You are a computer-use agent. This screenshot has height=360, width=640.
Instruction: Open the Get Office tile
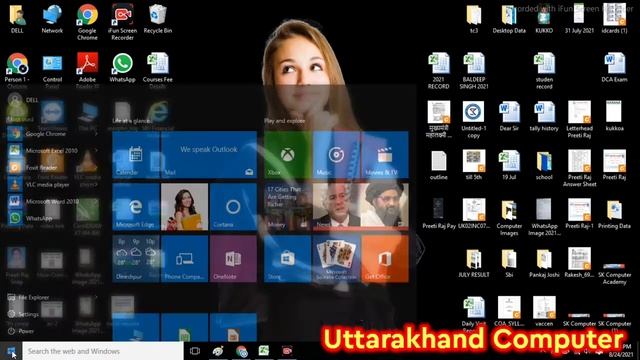[385, 259]
